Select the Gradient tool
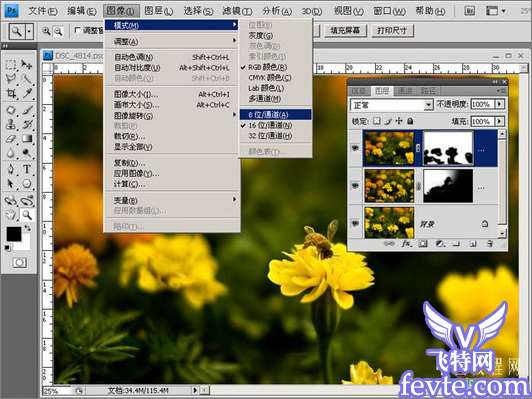Viewport: 532px width, 399px height. [x=26, y=139]
